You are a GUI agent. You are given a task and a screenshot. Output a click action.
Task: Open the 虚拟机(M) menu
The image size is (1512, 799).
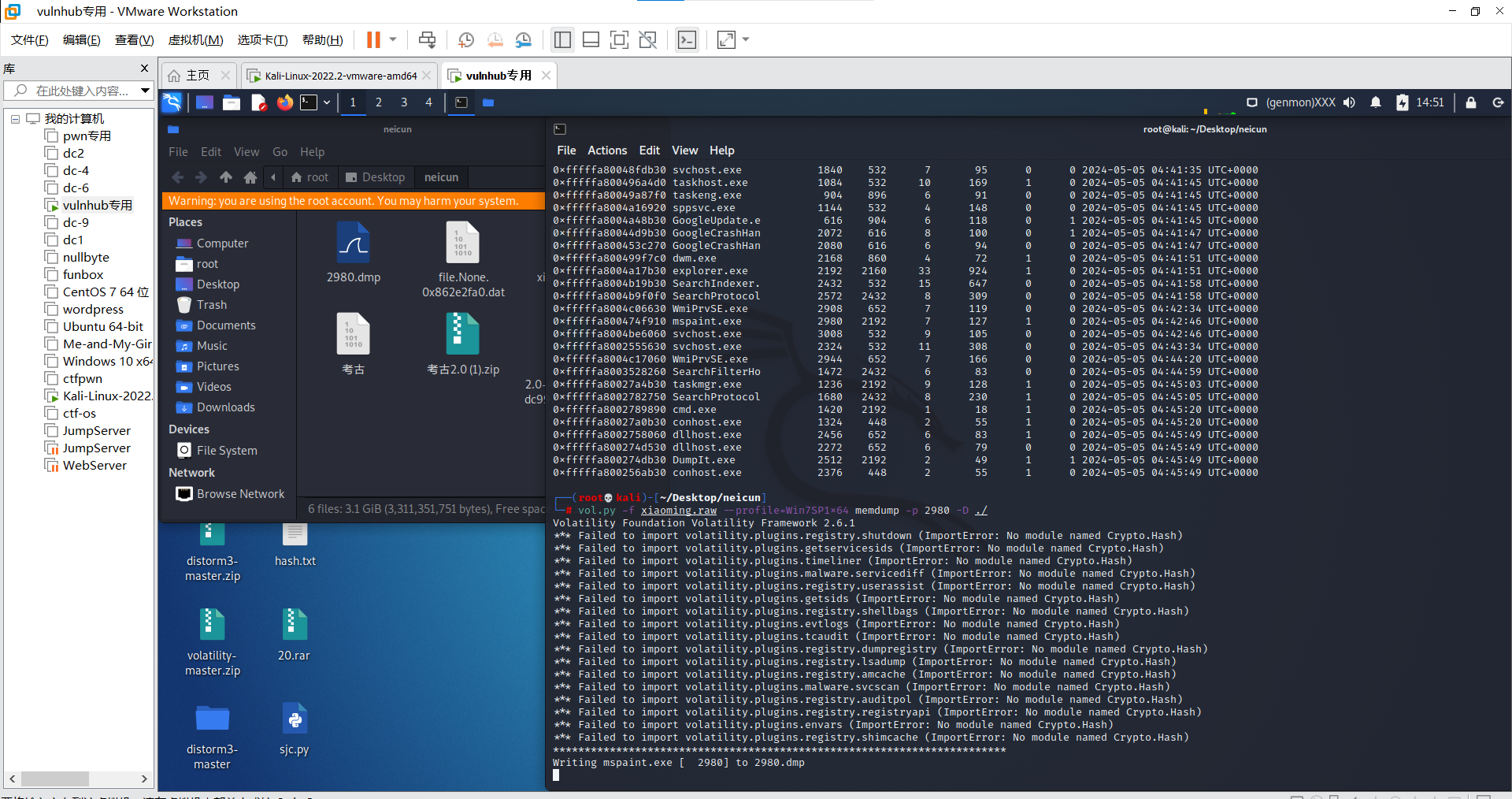(195, 39)
